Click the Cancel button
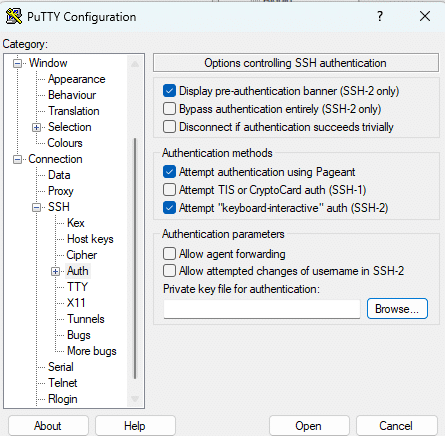 [x=396, y=426]
